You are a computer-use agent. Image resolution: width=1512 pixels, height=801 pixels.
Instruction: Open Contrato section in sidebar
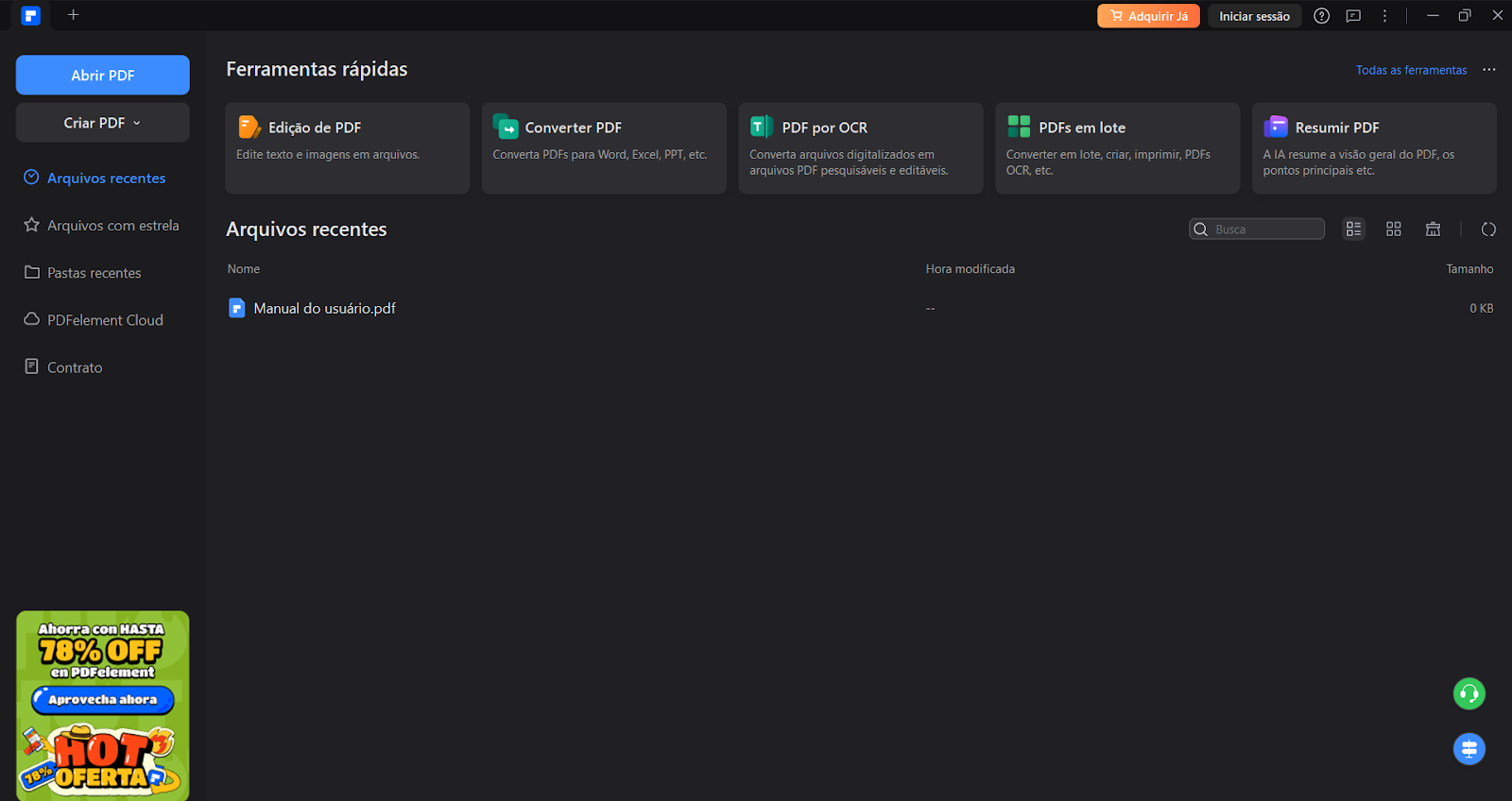(x=63, y=366)
